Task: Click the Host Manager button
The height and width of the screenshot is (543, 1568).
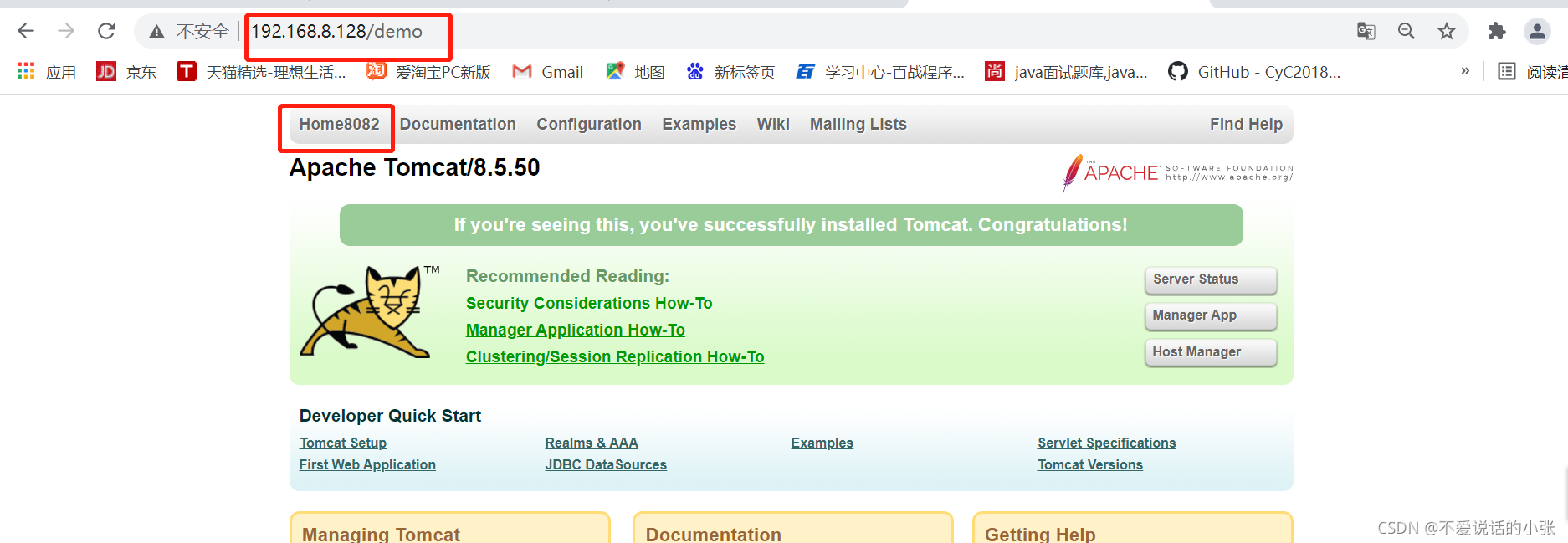Action: (x=1211, y=353)
